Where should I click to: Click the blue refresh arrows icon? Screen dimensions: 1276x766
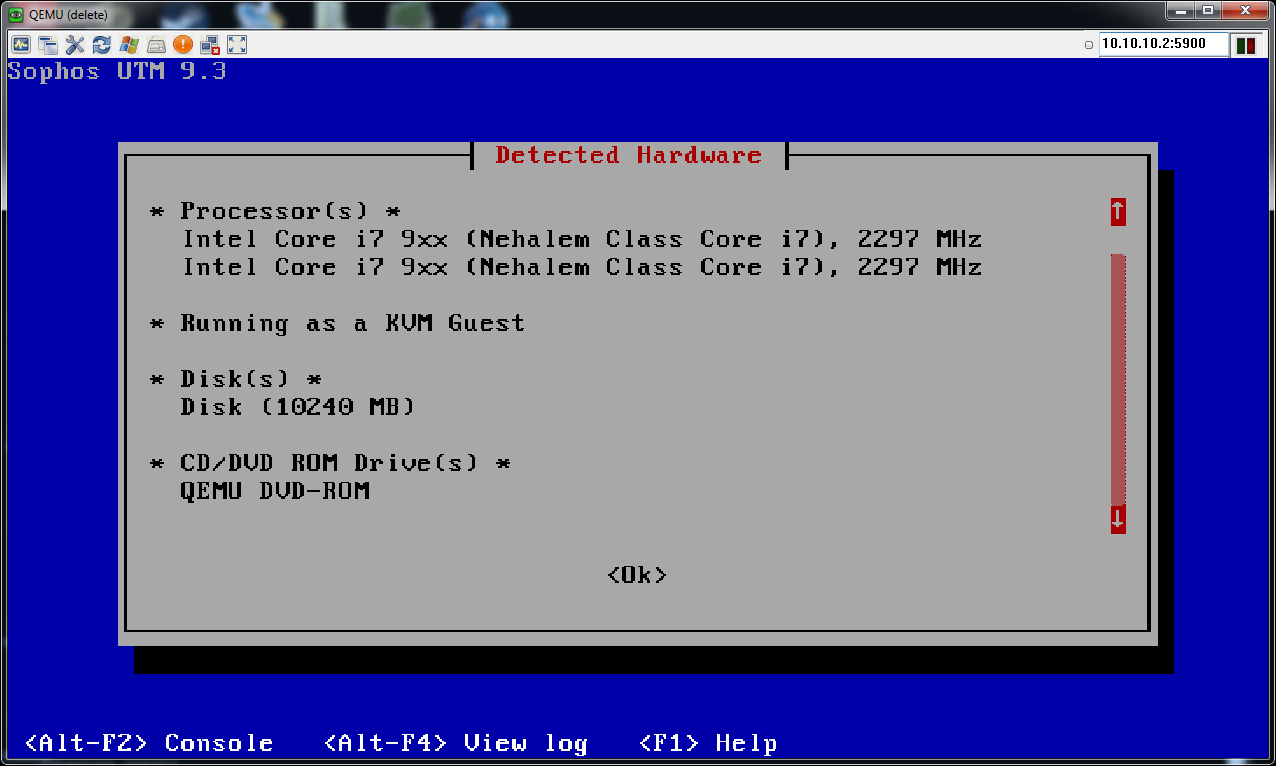pyautogui.click(x=102, y=44)
